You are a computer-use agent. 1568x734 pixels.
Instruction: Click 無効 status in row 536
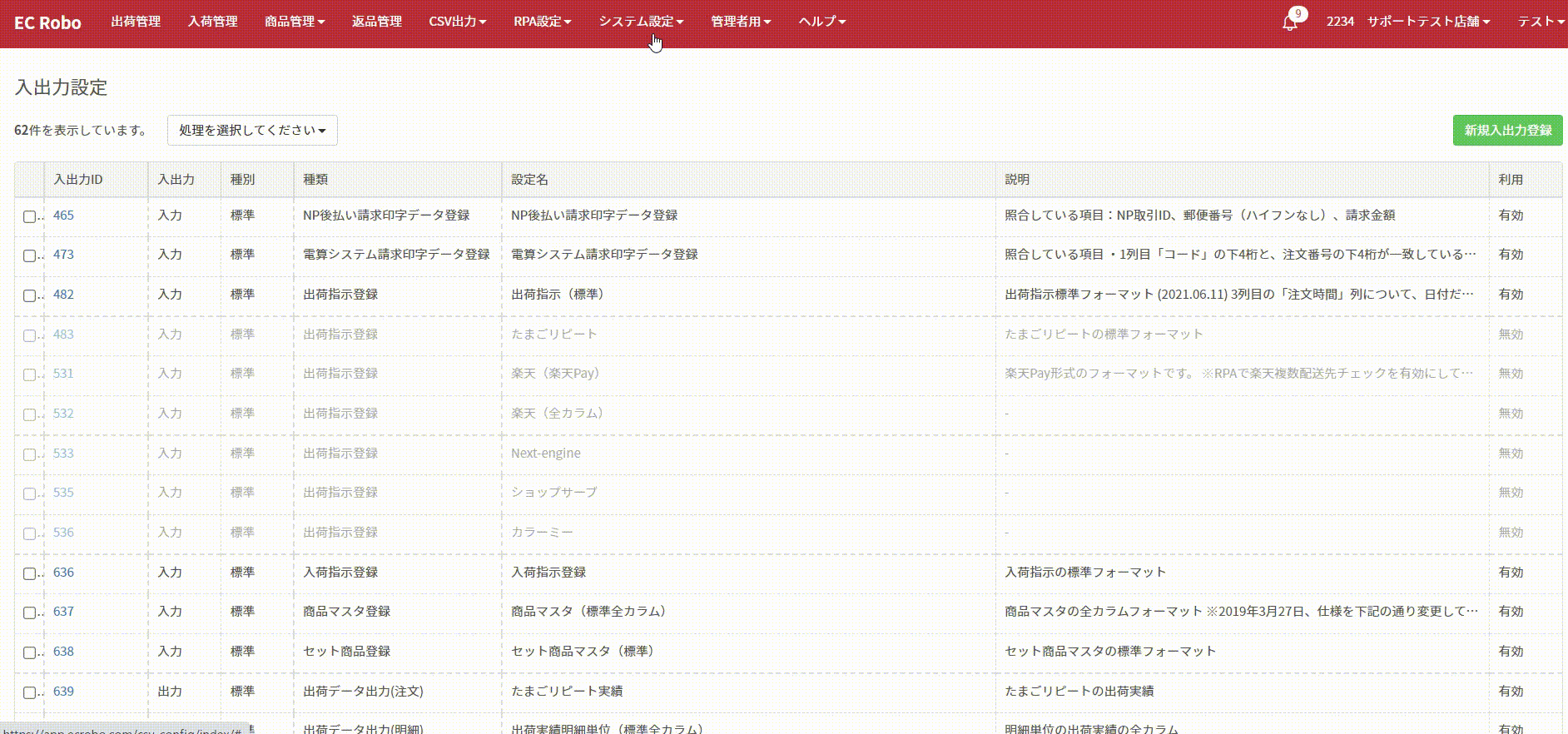1511,533
